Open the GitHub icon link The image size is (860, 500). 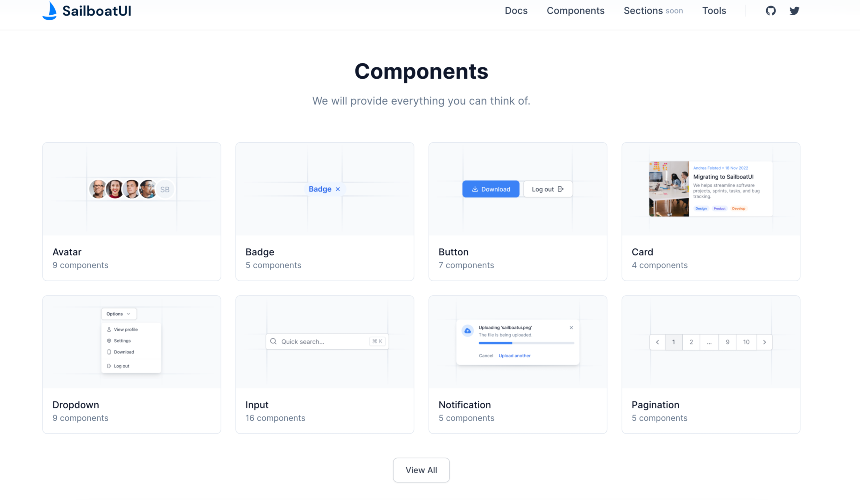[x=771, y=10]
